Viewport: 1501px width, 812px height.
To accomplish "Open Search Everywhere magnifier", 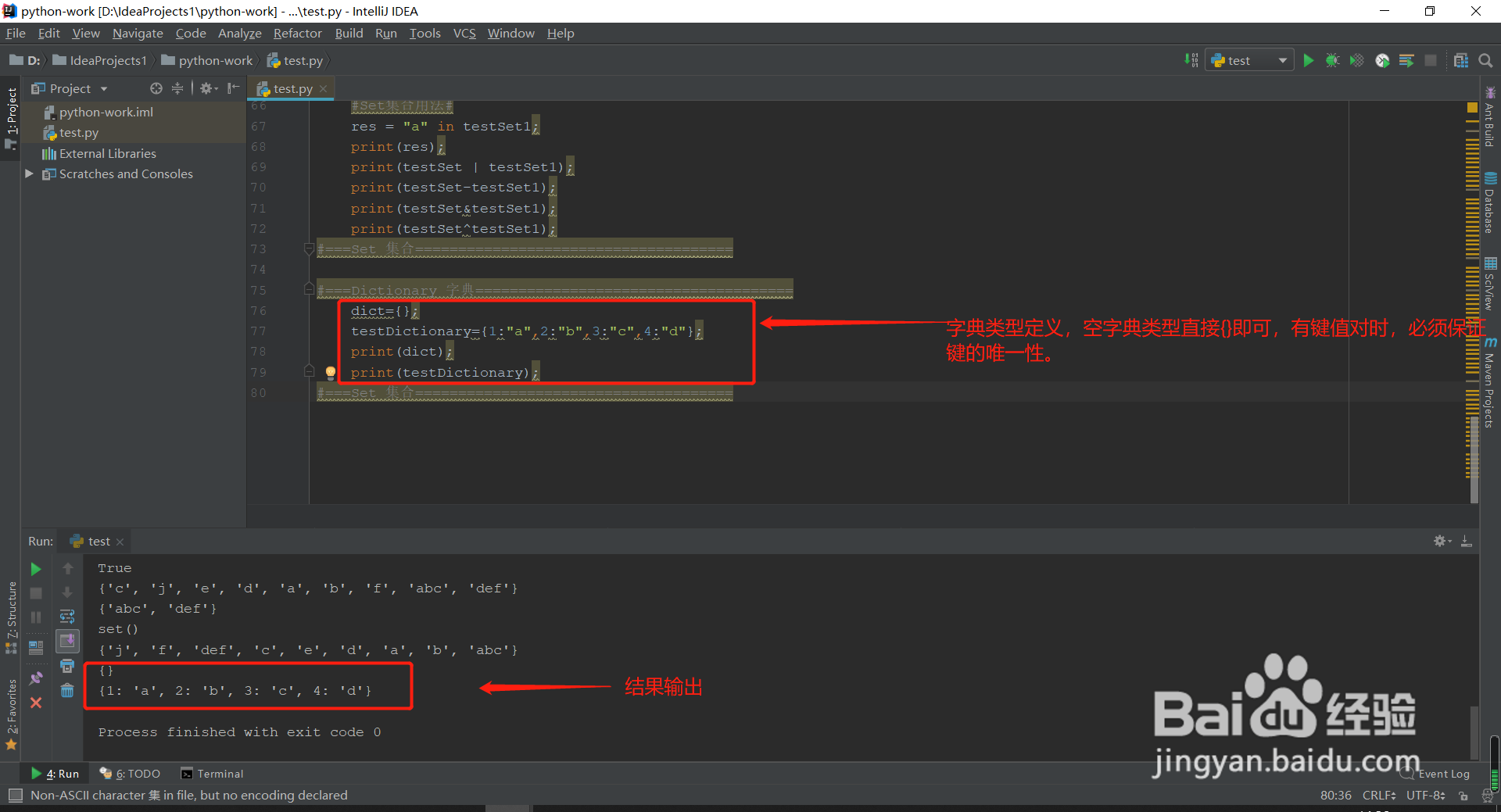I will (x=1485, y=60).
